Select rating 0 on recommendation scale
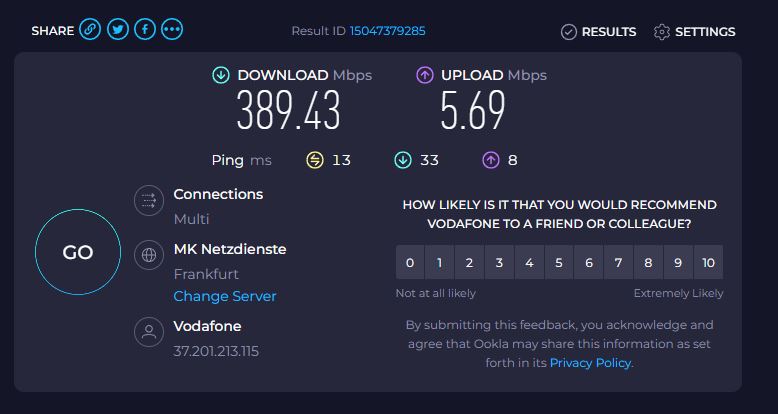Image resolution: width=778 pixels, height=414 pixels. pos(409,263)
